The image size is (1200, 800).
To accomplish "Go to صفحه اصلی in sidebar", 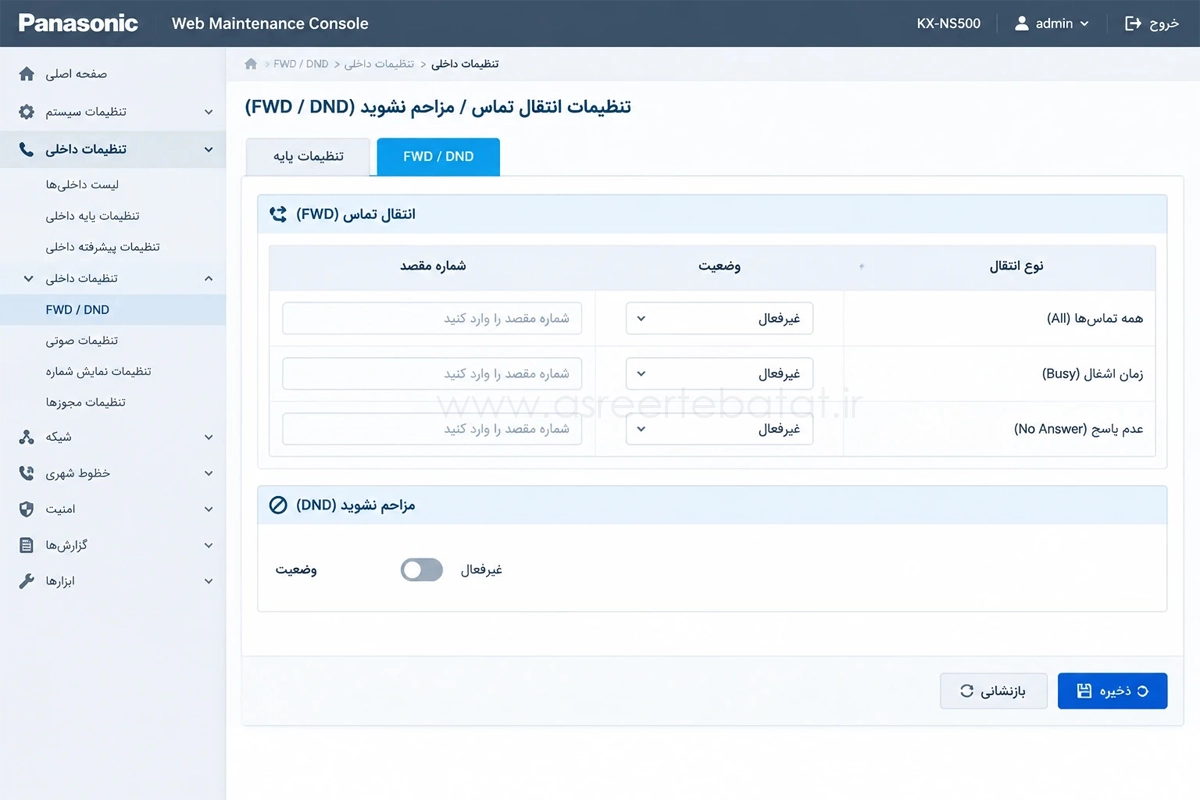I will (x=76, y=74).
